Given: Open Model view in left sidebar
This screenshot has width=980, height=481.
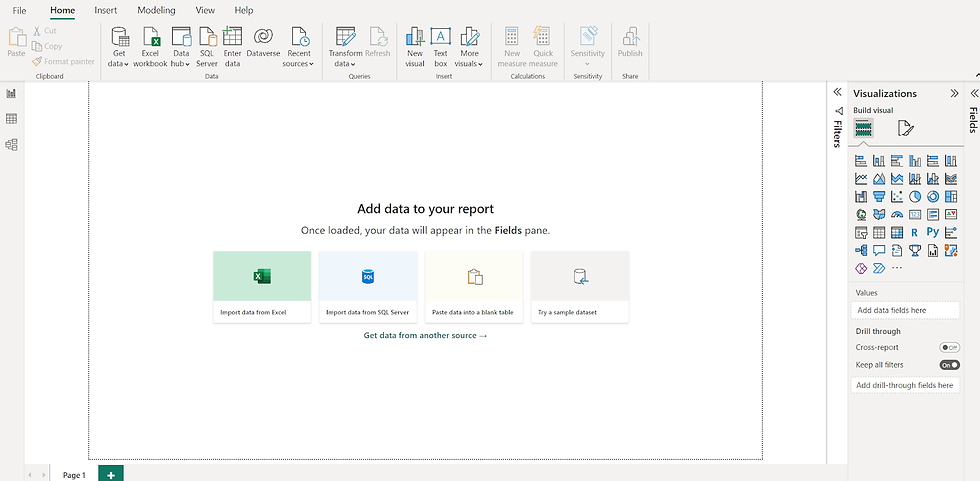Looking at the screenshot, I should click(x=11, y=145).
